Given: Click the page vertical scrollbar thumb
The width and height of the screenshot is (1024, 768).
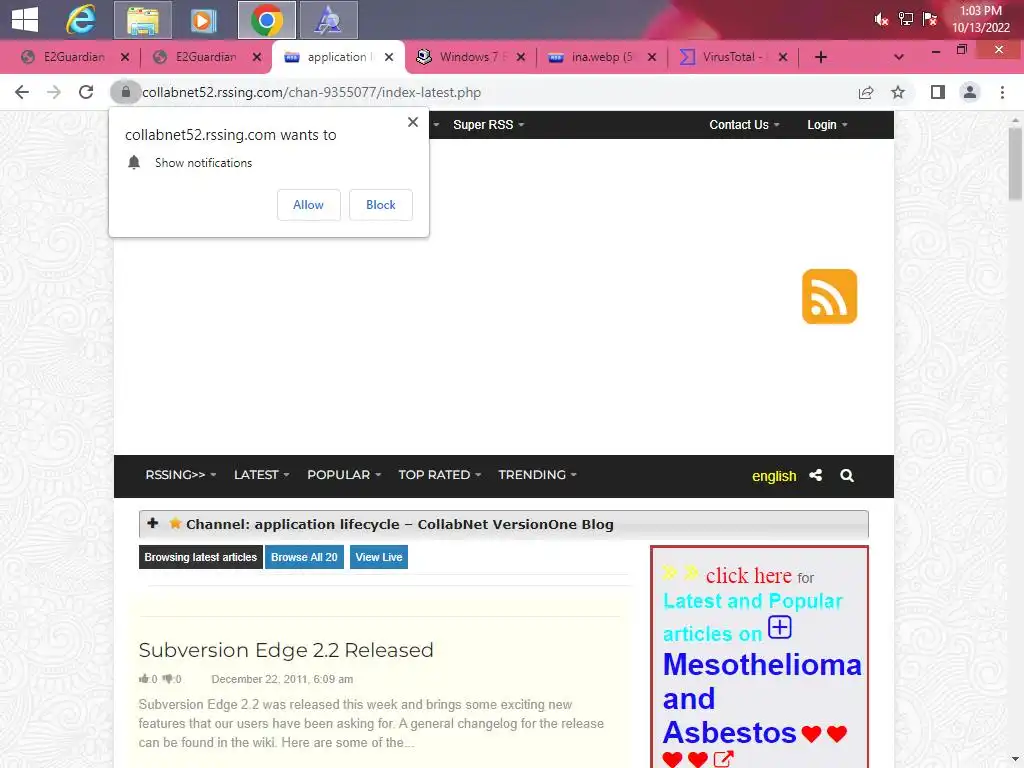Looking at the screenshot, I should tap(1015, 163).
